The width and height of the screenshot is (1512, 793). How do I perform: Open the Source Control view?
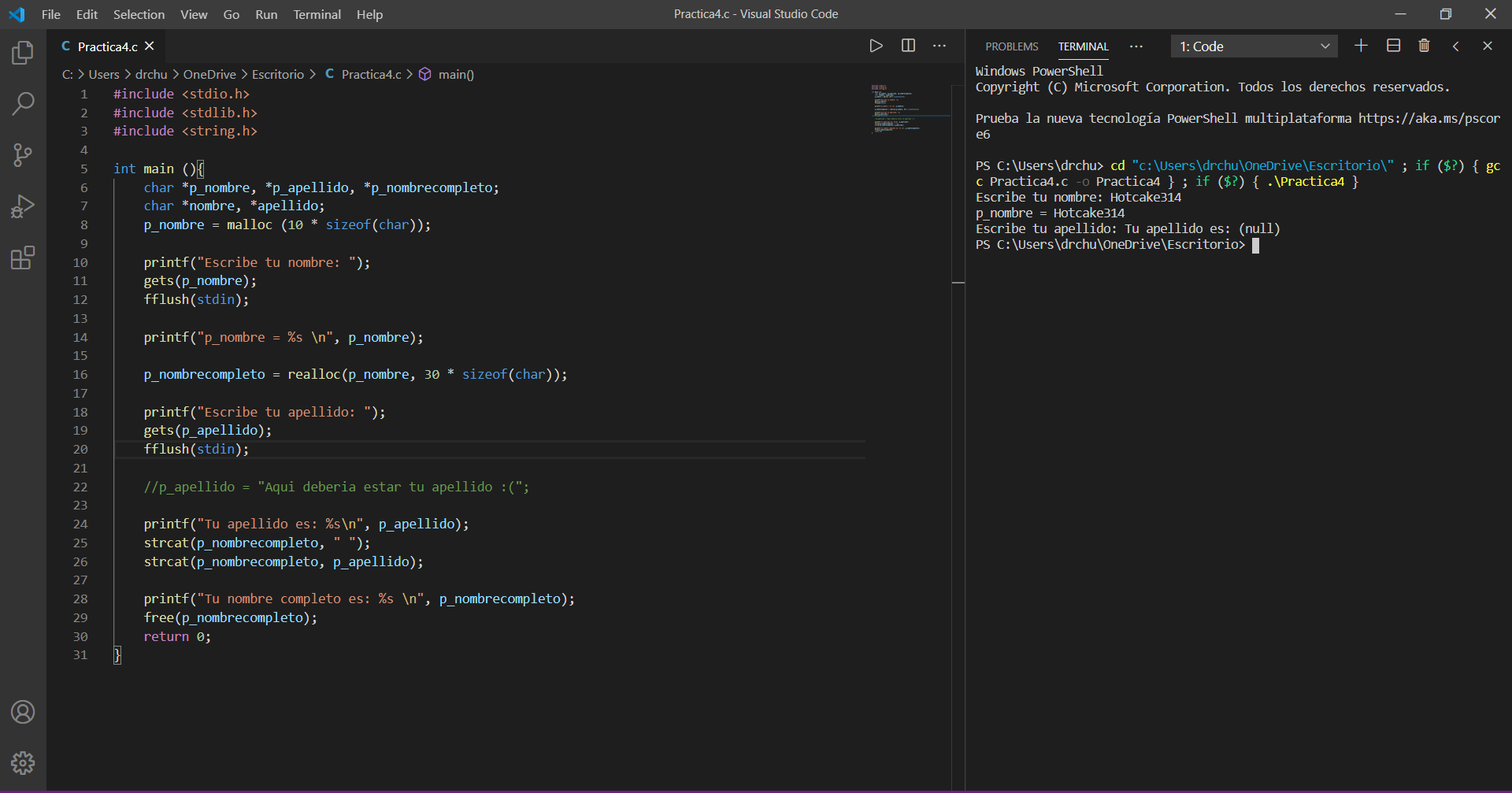[x=23, y=155]
